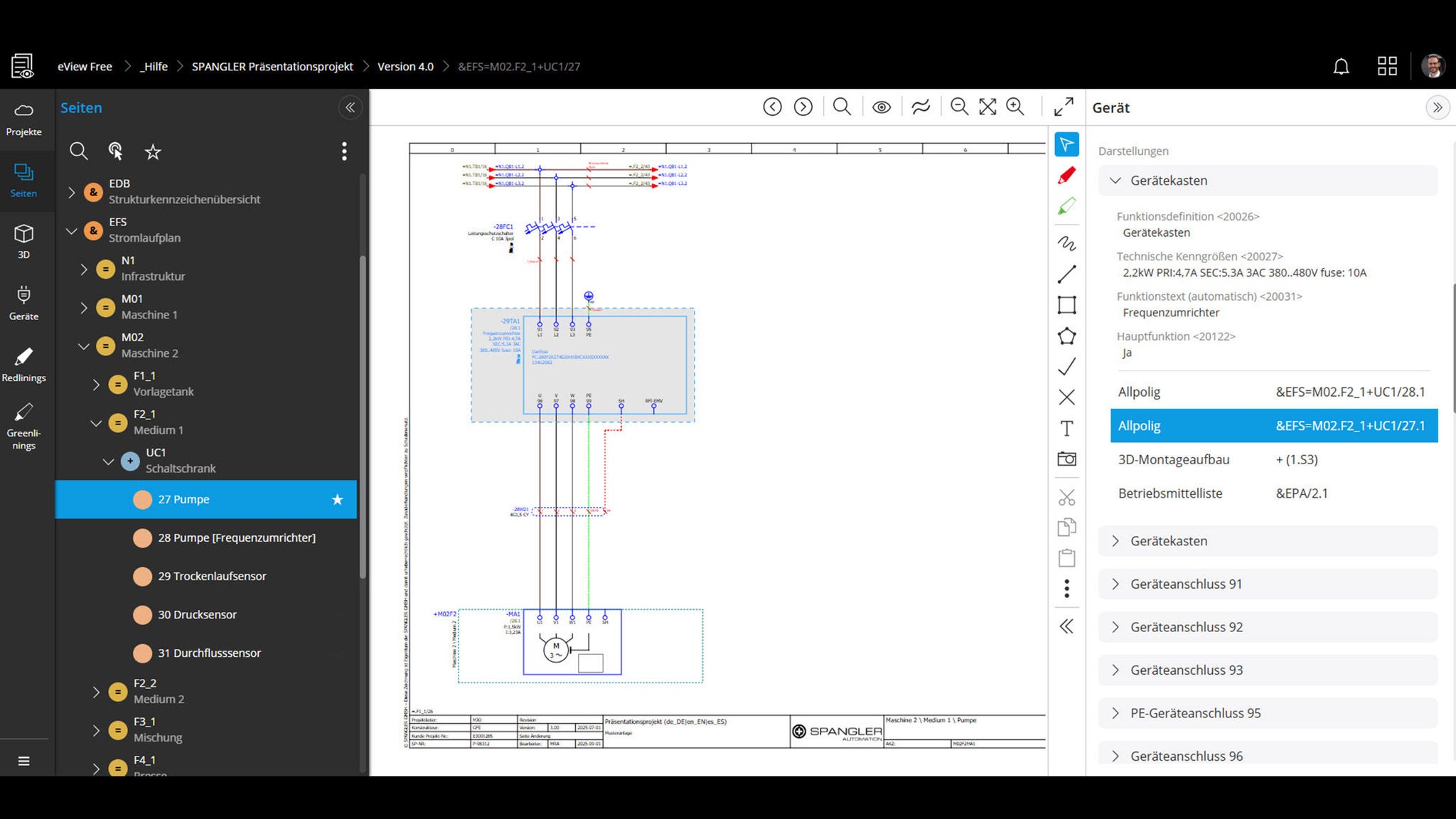Click SPANGLER Präsentationsprojekt breadcrumb
The height and width of the screenshot is (819, 1456).
(x=272, y=66)
